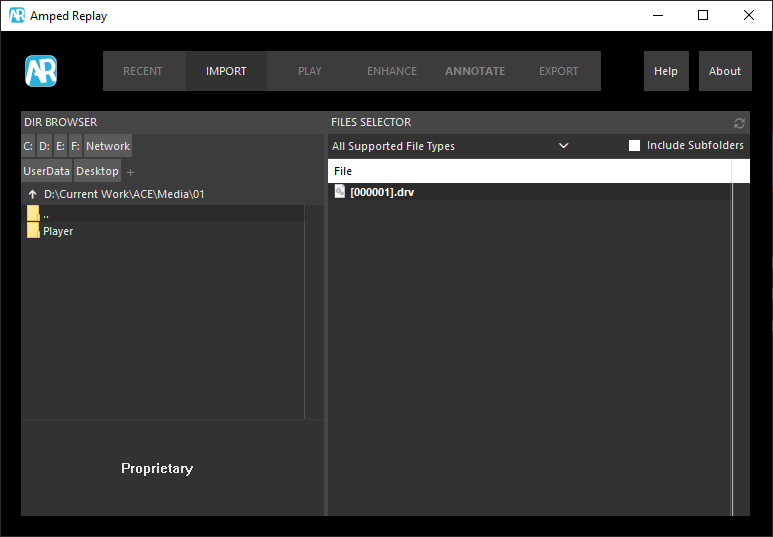Browse Network locations

tap(108, 146)
